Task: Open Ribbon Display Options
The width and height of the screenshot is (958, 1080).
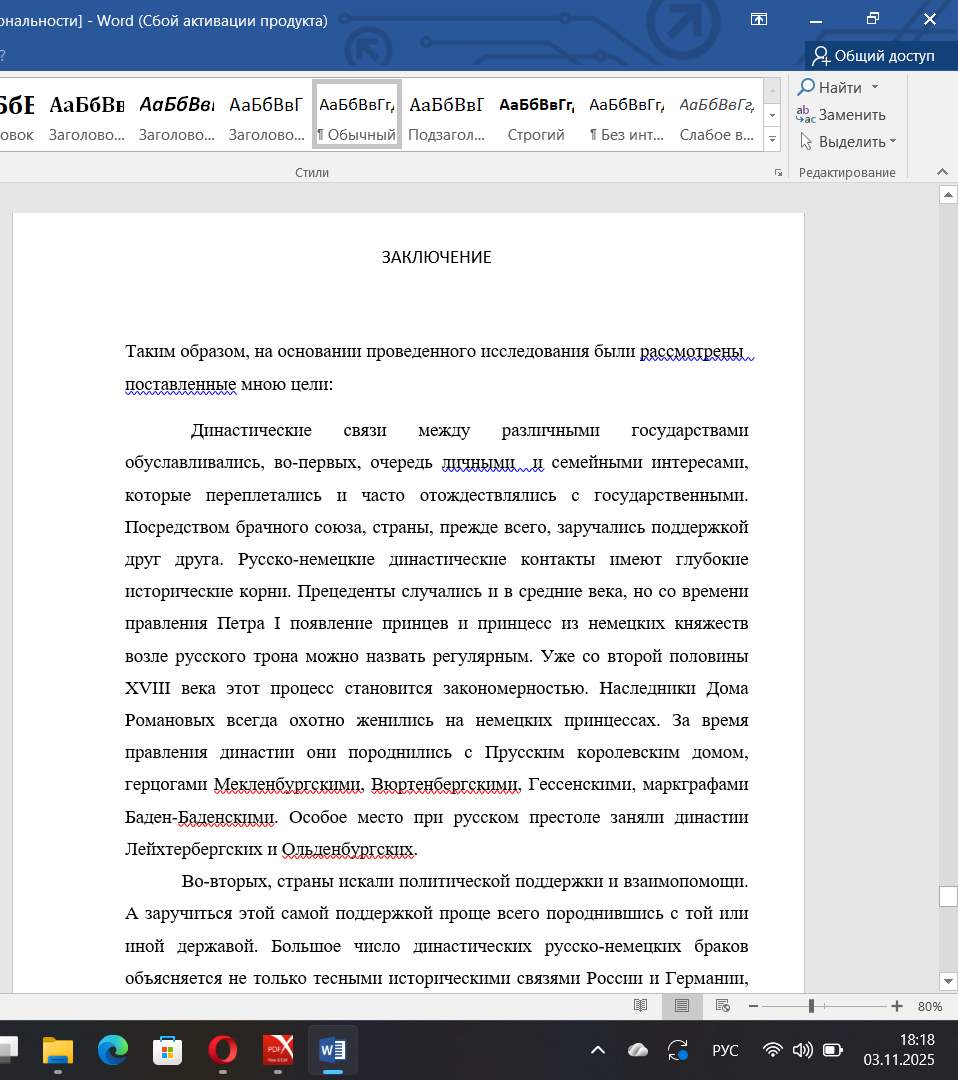Action: tap(759, 19)
